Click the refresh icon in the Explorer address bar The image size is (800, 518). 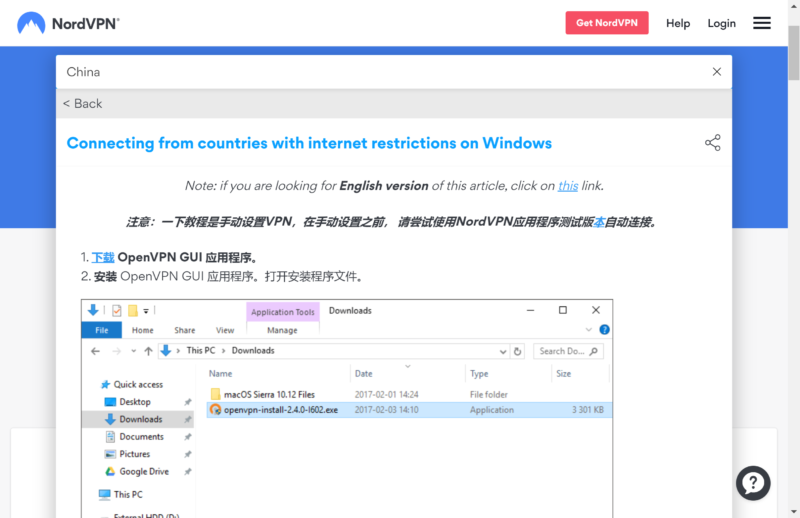pyautogui.click(x=517, y=351)
